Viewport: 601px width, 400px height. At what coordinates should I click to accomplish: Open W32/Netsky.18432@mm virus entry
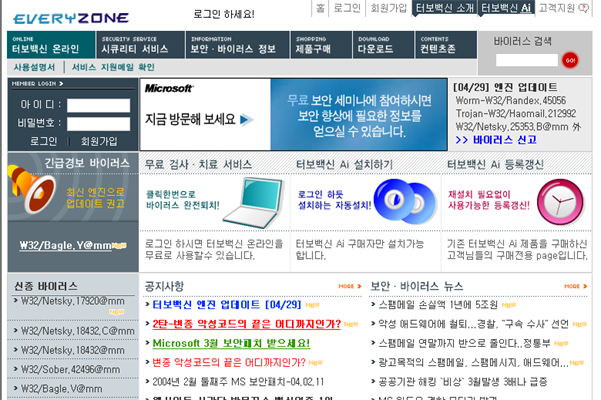pyautogui.click(x=72, y=350)
